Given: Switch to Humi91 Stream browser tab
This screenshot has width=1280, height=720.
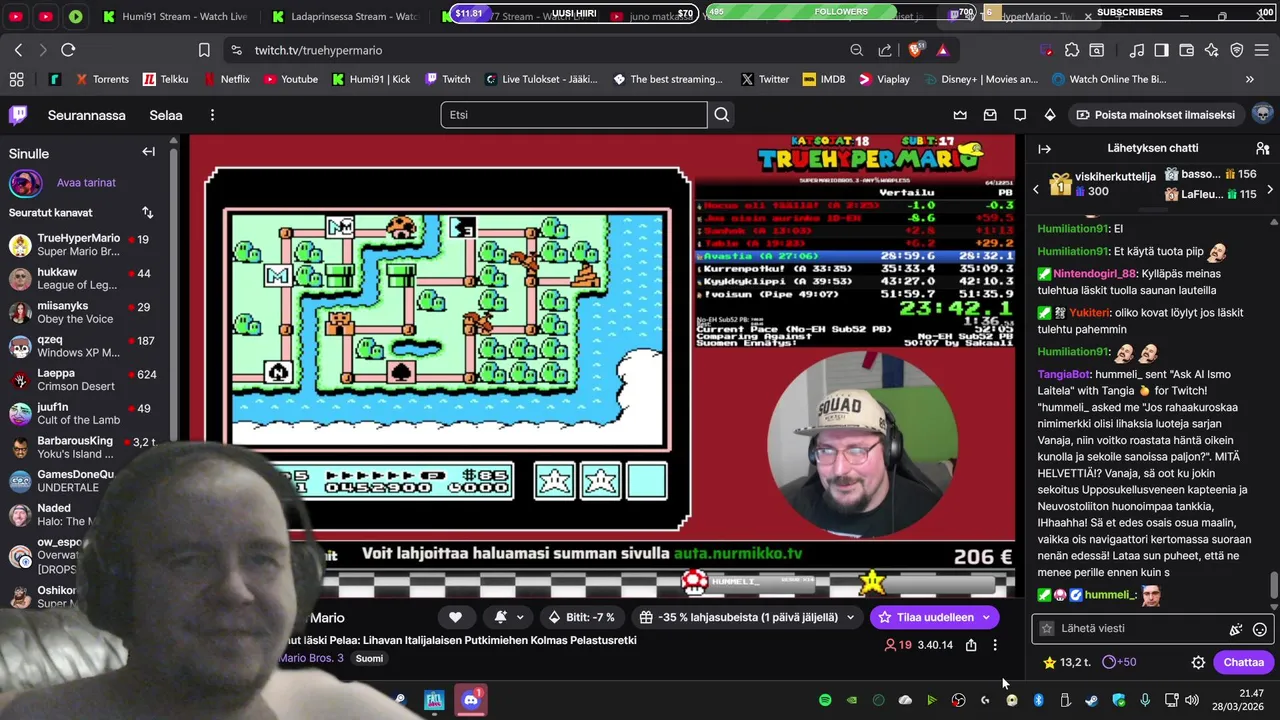Looking at the screenshot, I should click(174, 16).
